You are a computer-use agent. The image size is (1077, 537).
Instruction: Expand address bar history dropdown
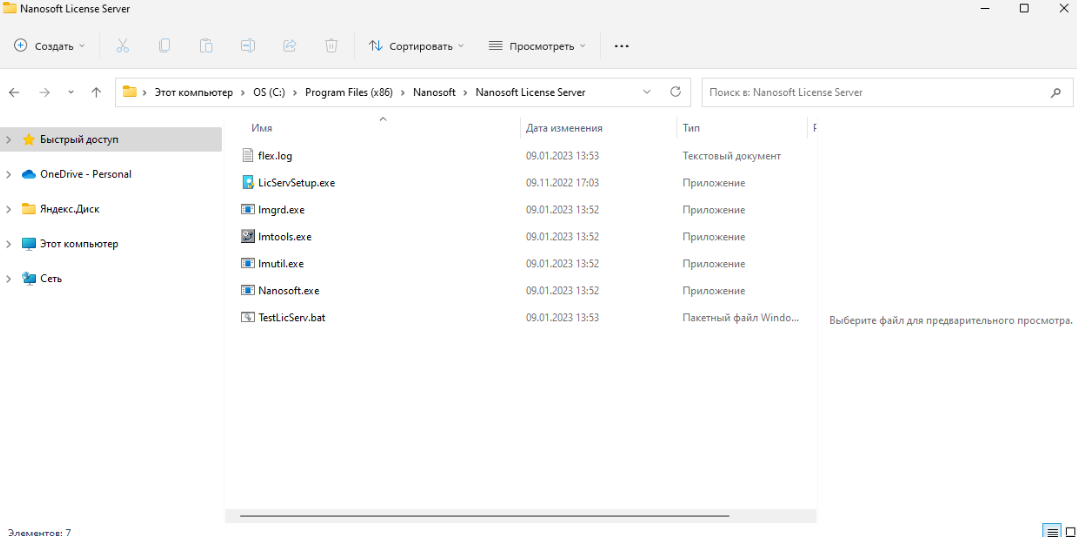pyautogui.click(x=646, y=92)
